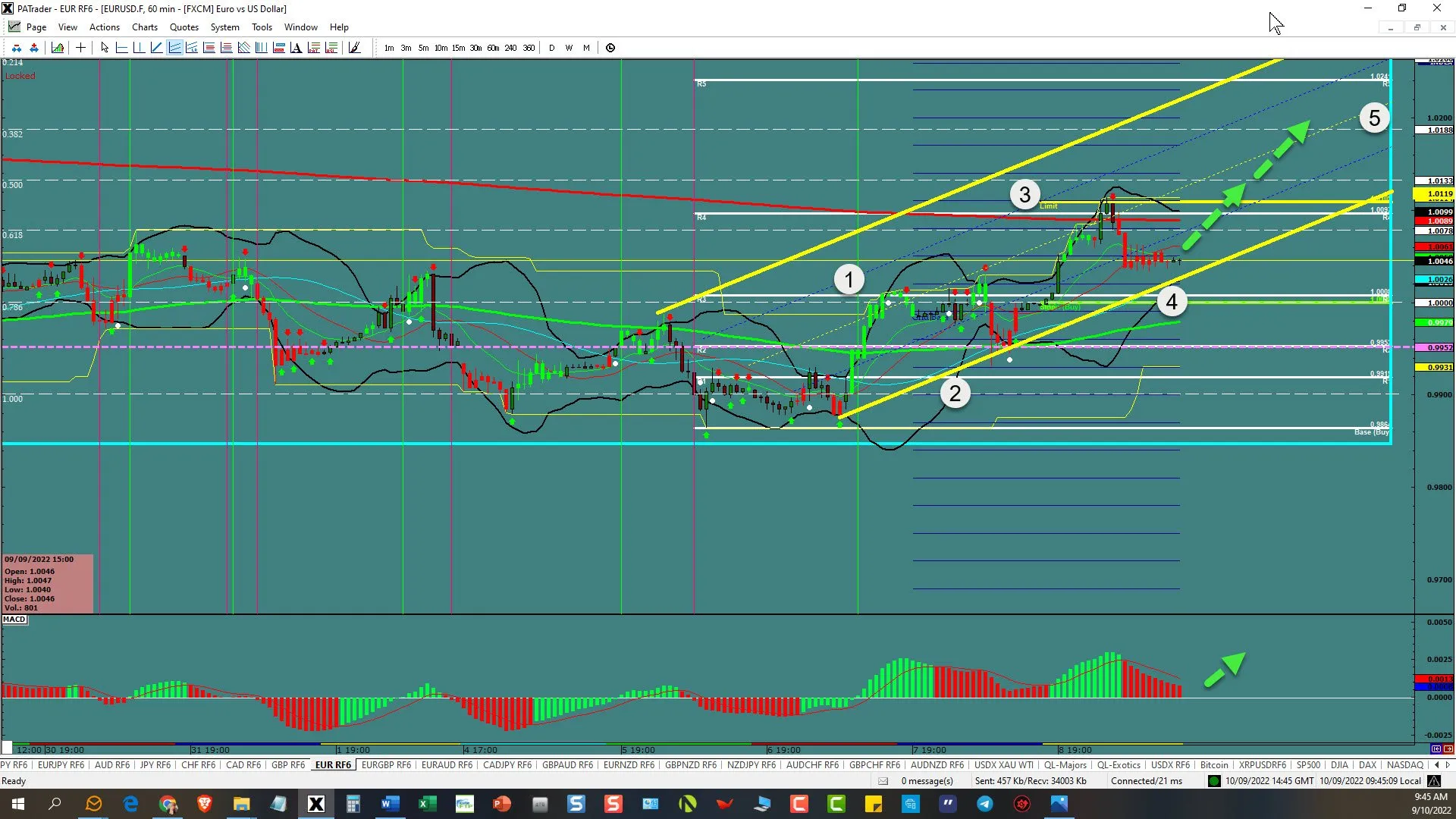
Task: Select the crosshair tool
Action: 80,48
